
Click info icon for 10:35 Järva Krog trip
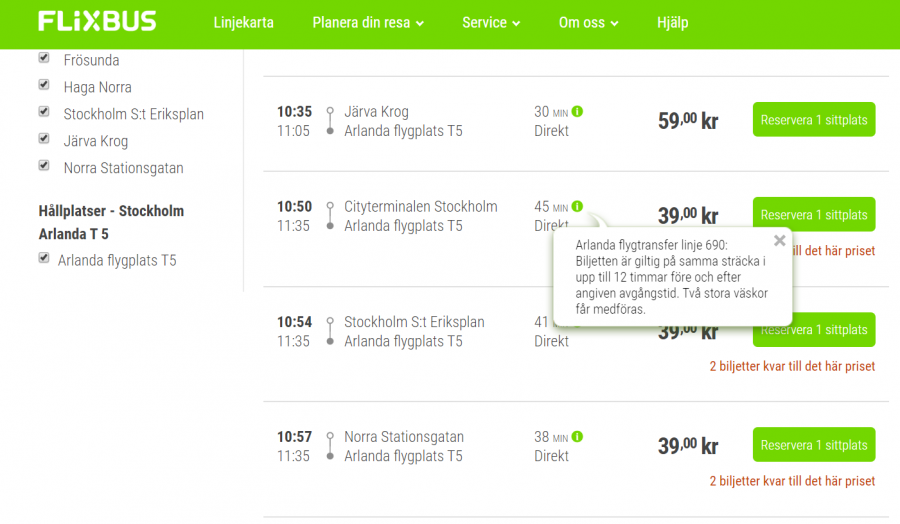point(578,112)
